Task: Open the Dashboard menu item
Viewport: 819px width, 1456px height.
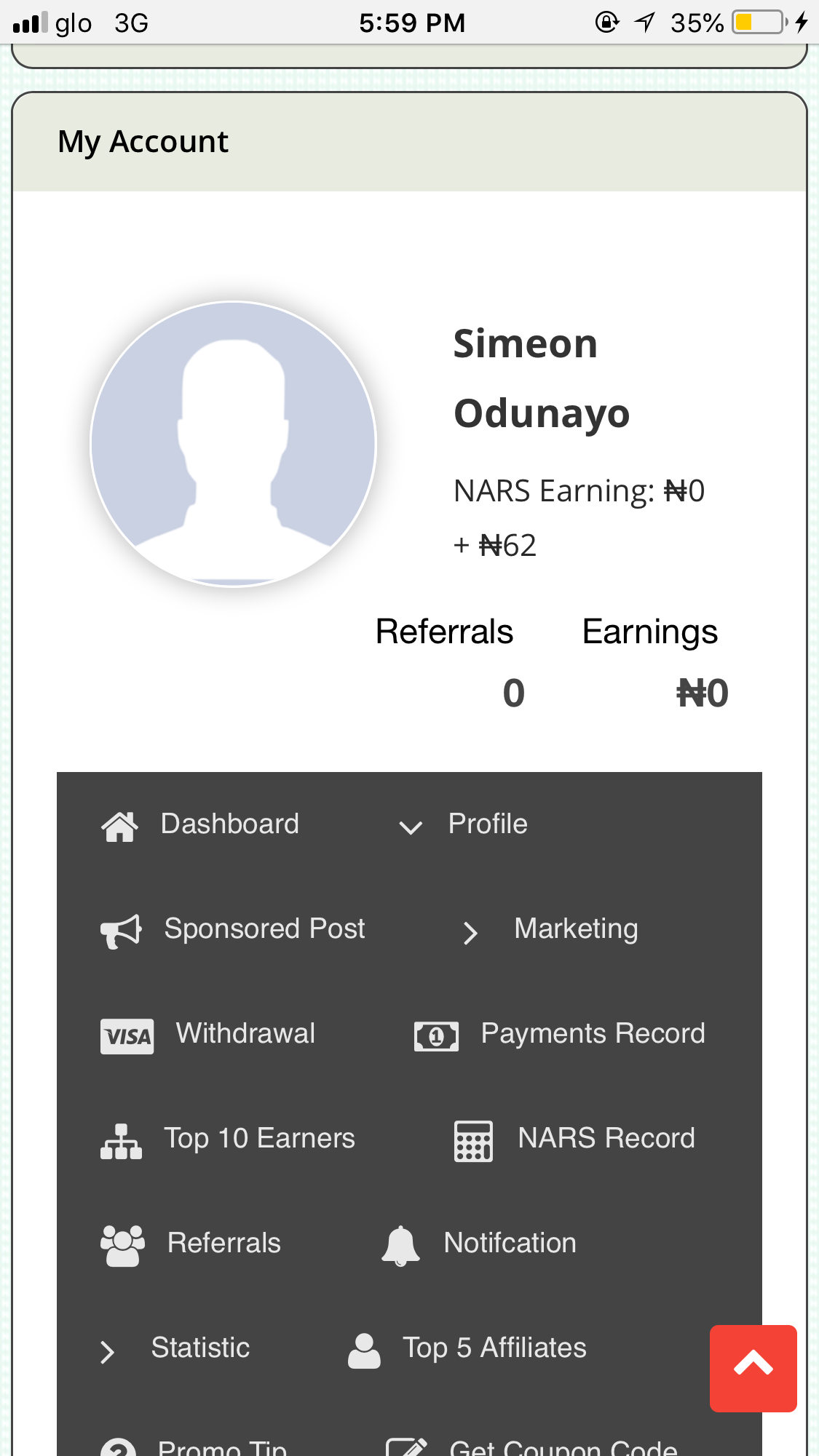Action: pos(229,824)
